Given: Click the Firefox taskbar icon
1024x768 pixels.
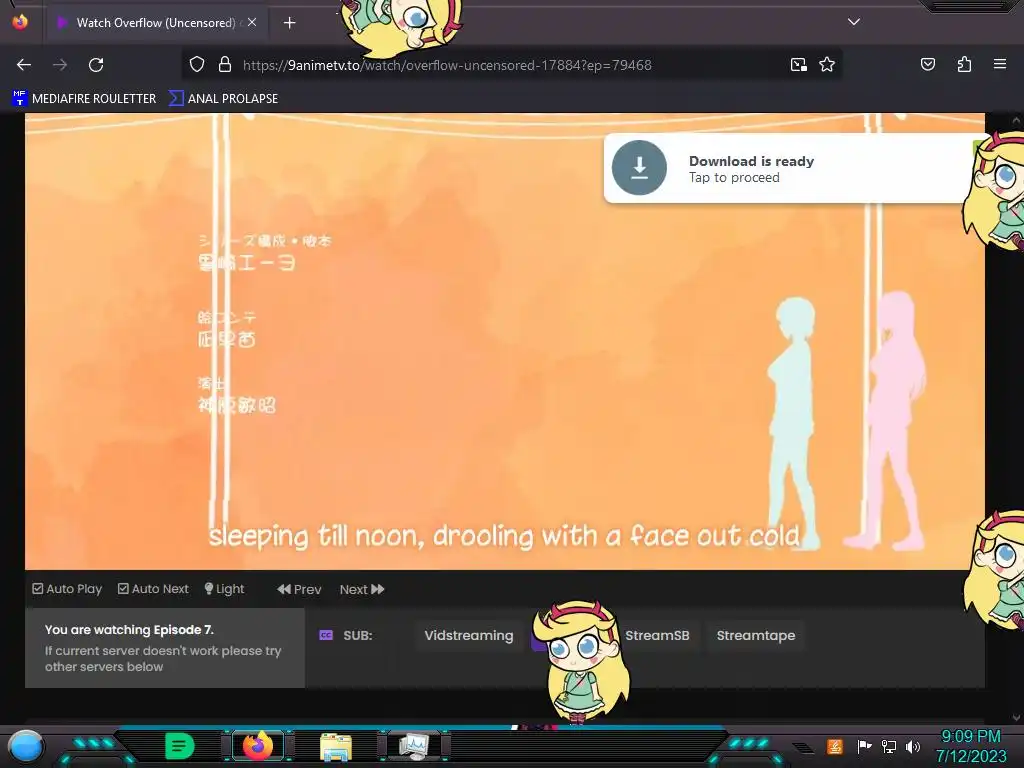Looking at the screenshot, I should click(257, 746).
